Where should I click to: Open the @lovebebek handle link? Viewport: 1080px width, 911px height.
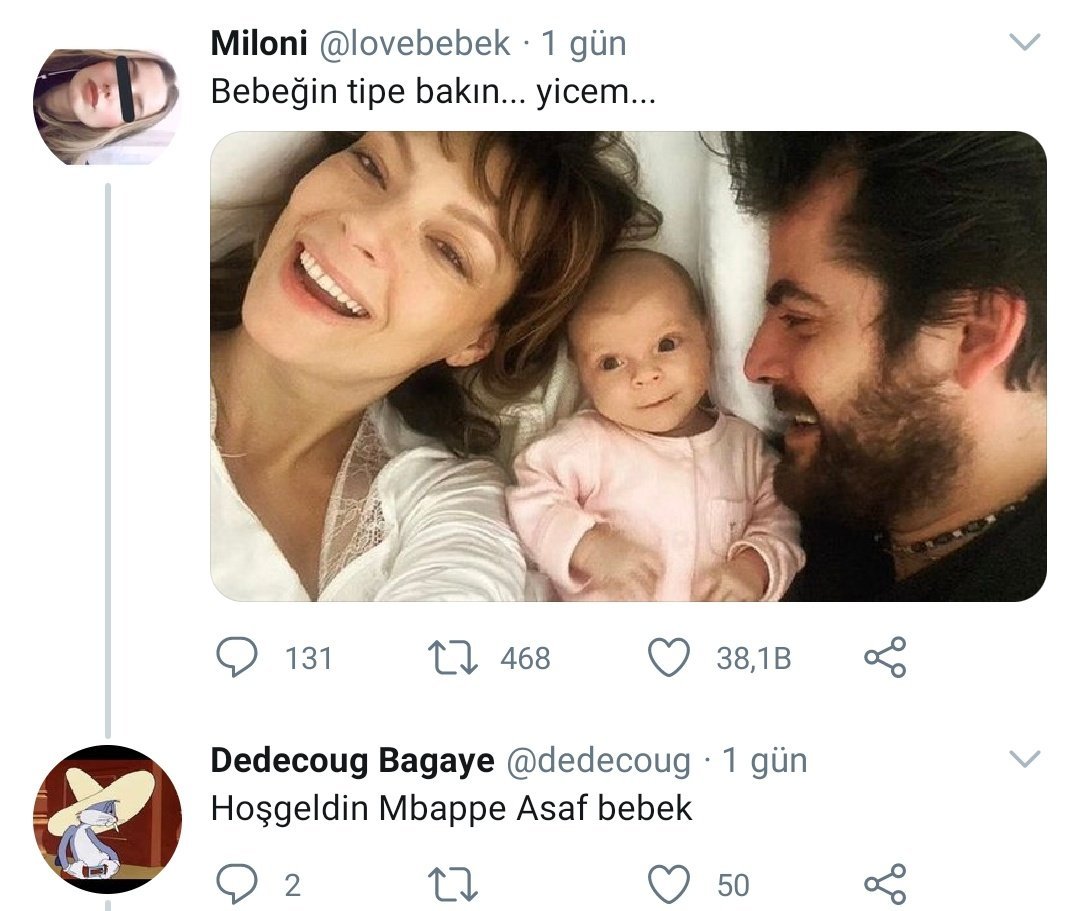point(414,44)
